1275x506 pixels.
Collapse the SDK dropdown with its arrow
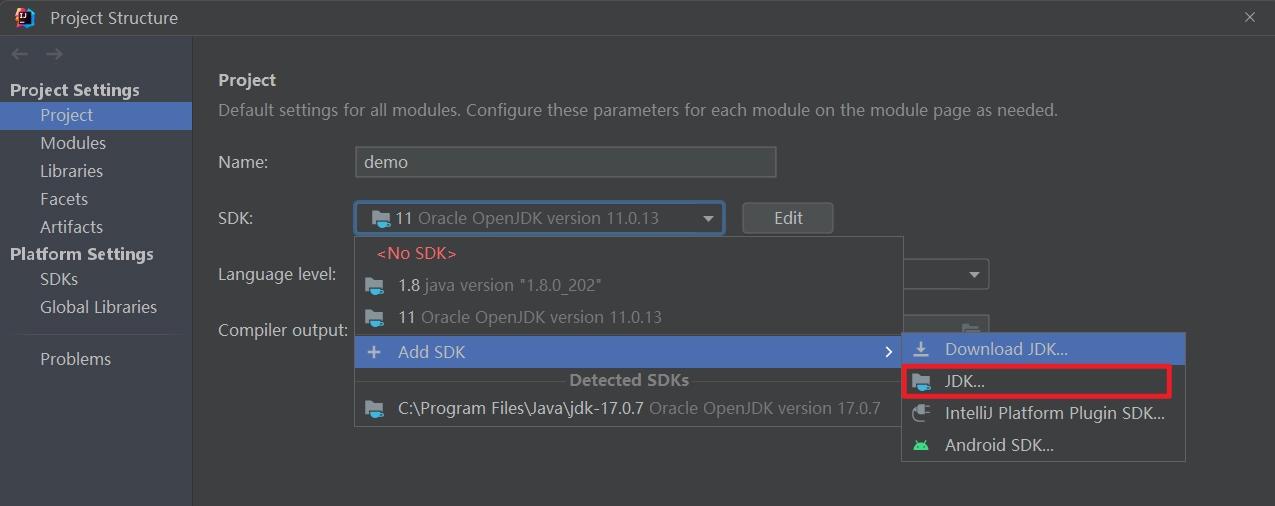pyautogui.click(x=708, y=218)
